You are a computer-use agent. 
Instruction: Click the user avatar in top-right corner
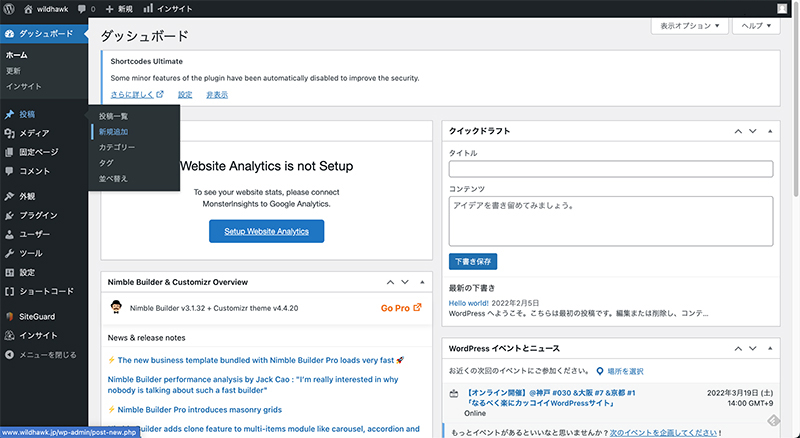(x=782, y=8)
